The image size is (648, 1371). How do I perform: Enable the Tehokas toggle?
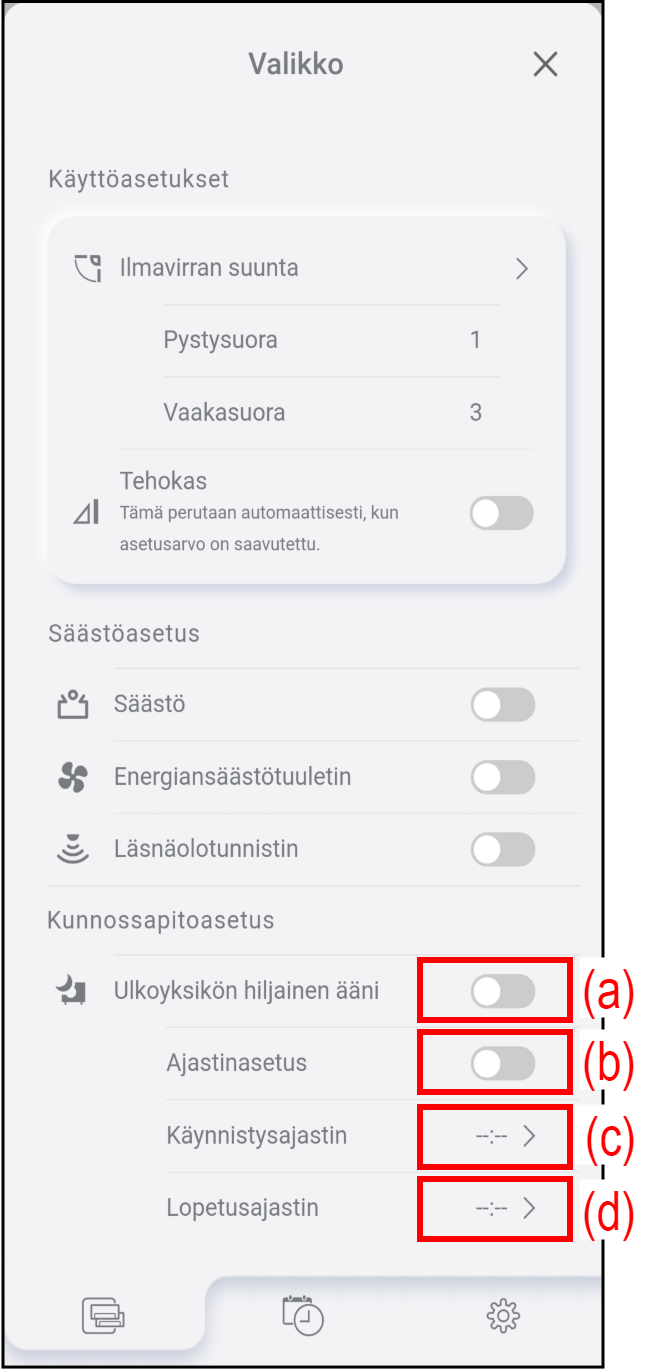(x=502, y=514)
